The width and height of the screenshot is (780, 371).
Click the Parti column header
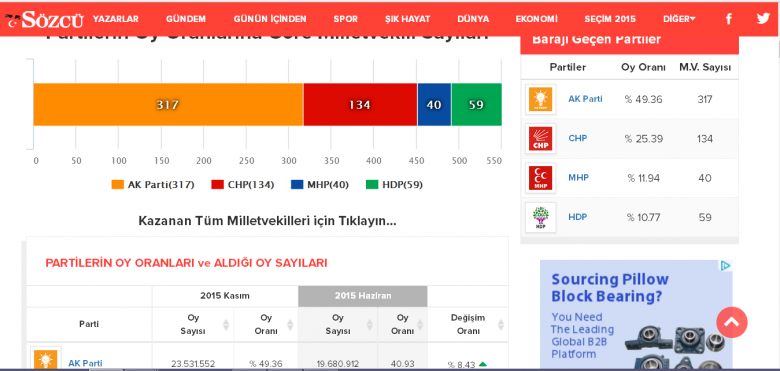click(x=89, y=324)
